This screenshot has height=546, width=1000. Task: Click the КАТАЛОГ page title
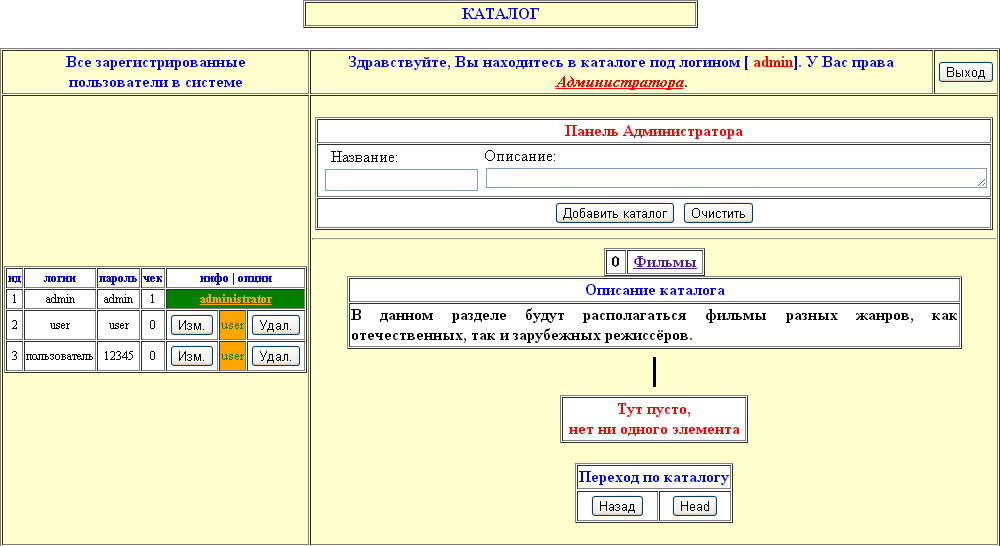coord(500,14)
